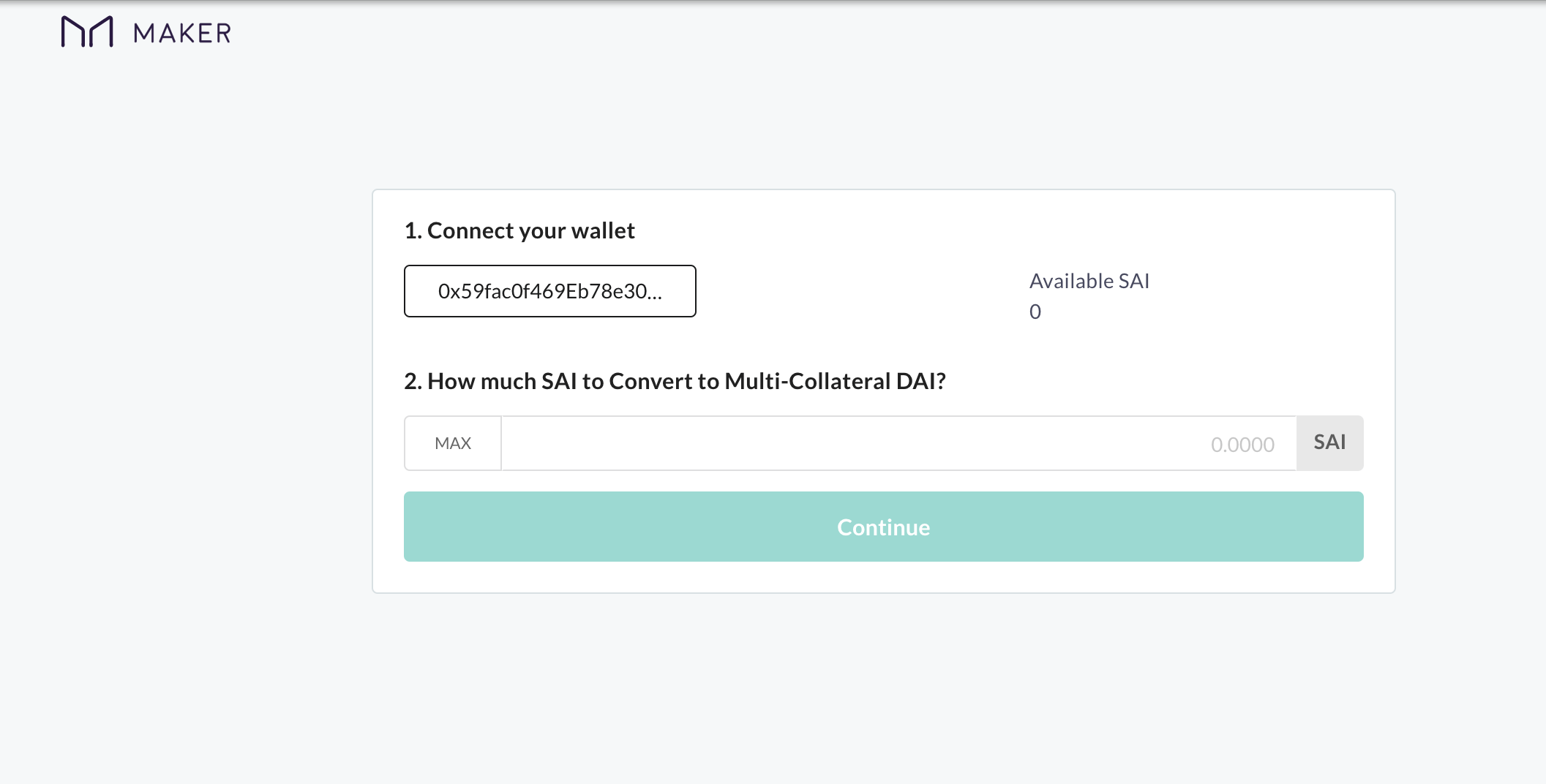Click the connected wallet address 0x59fac0f469Eb78e30... button
1546x784 pixels.
tap(549, 291)
